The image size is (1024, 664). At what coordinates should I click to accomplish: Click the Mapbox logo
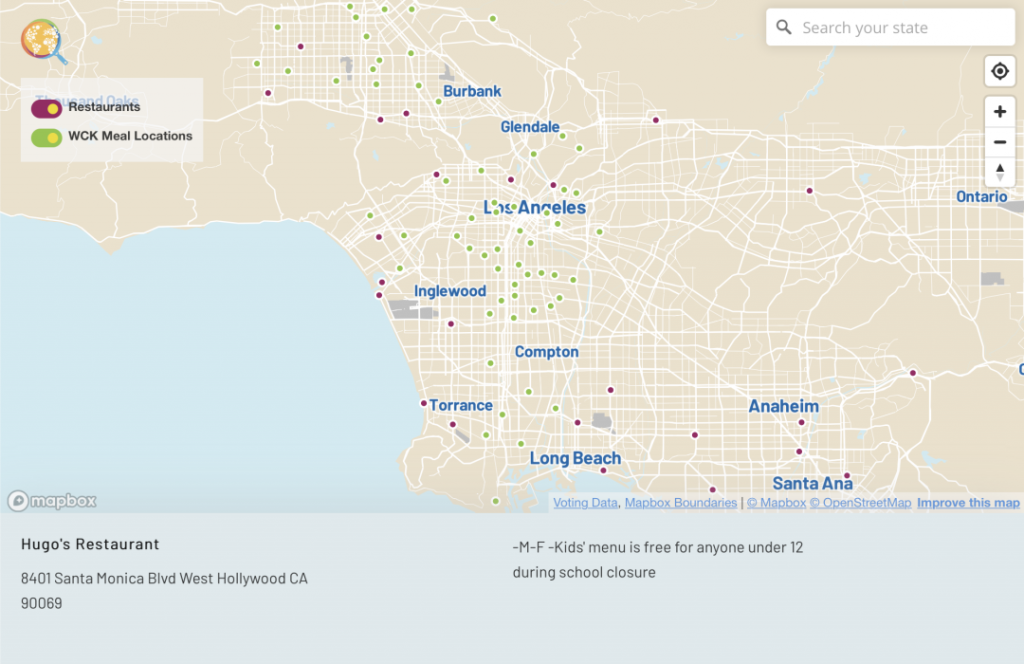tap(53, 501)
